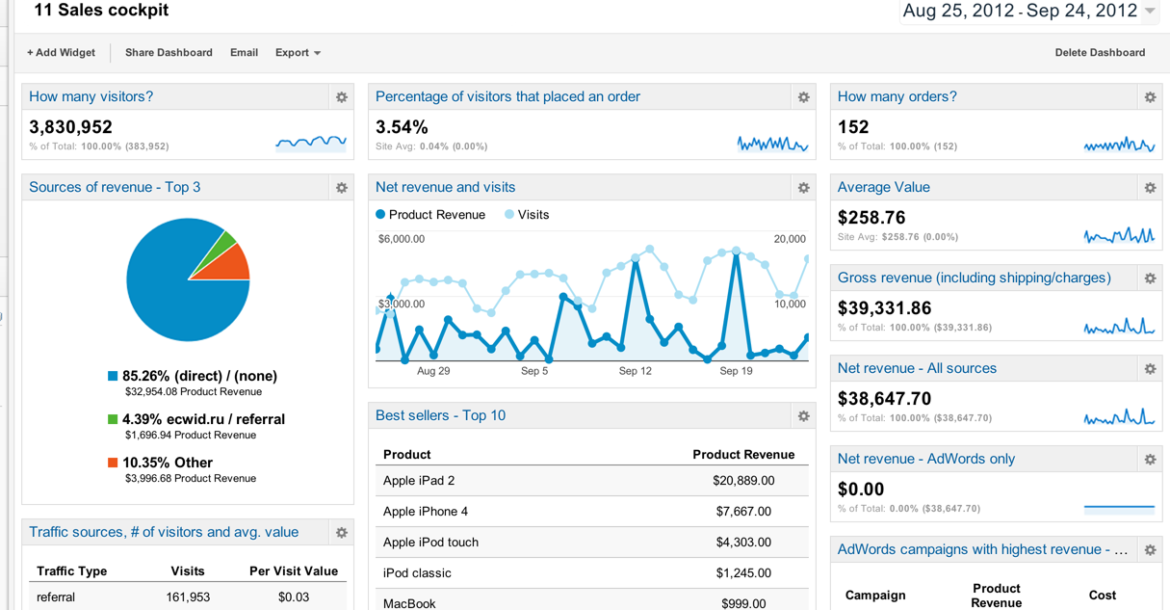Click Delete Dashboard link

click(x=1100, y=53)
